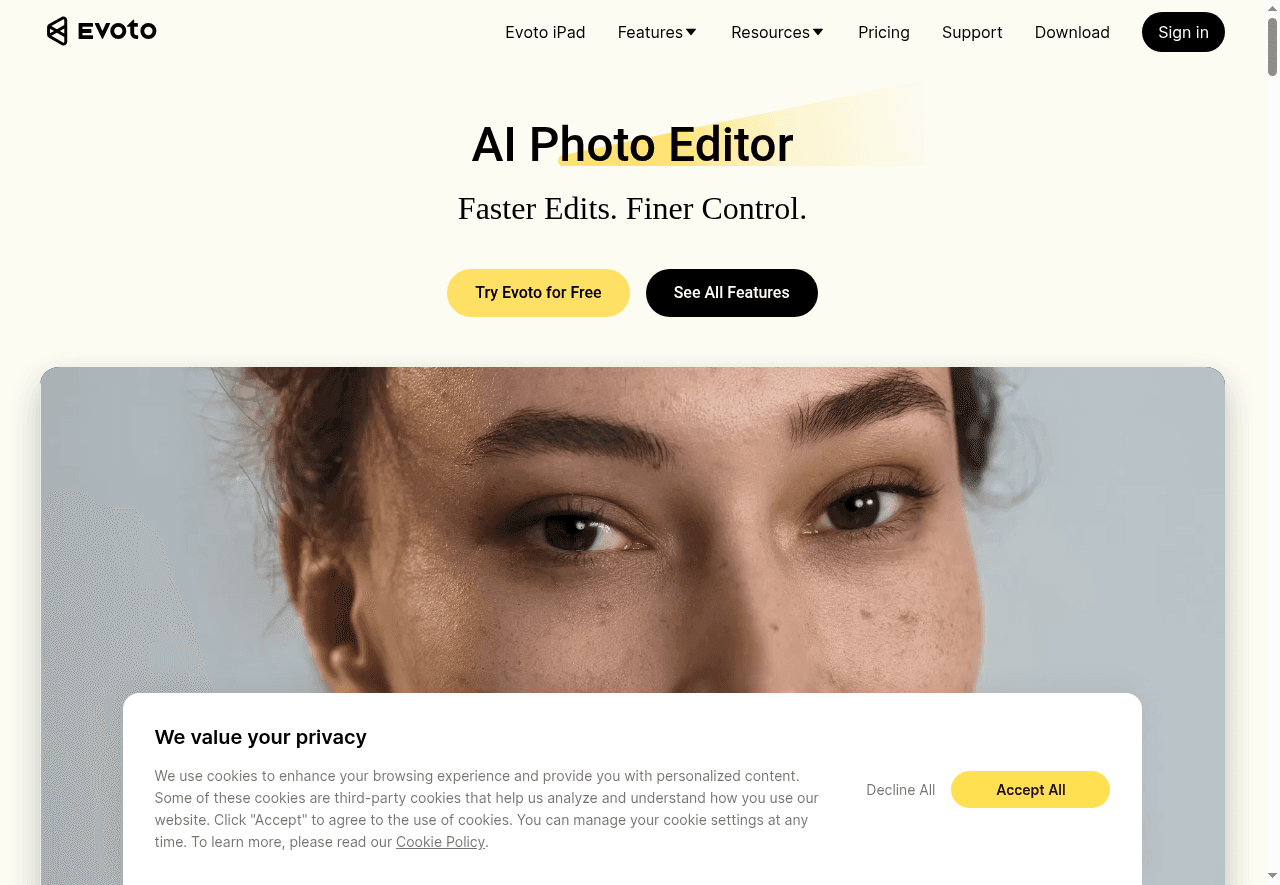Open the Resources menu label
The height and width of the screenshot is (885, 1280).
pos(770,32)
